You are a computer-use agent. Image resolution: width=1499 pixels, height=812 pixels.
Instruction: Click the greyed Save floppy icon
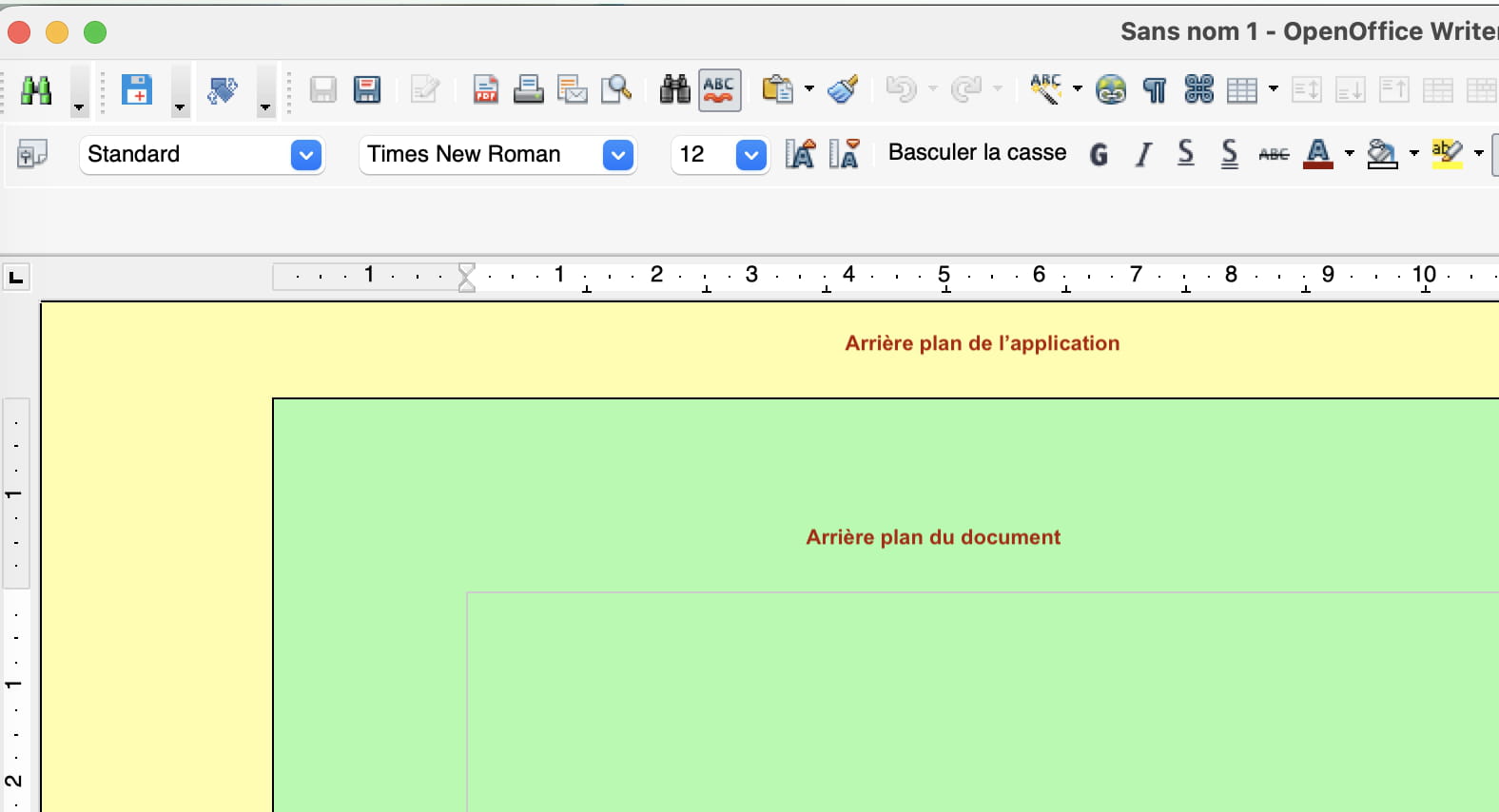[323, 90]
